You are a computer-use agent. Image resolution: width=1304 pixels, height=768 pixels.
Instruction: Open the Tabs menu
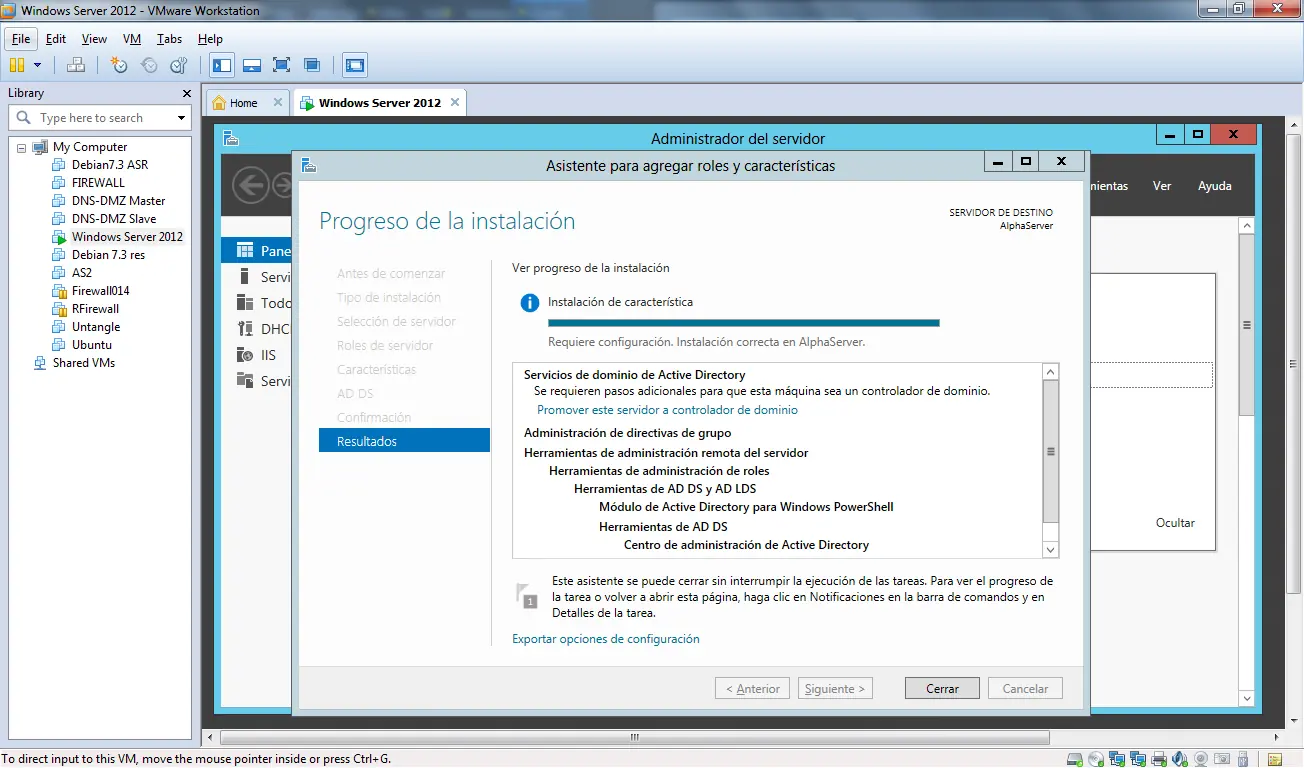click(x=169, y=39)
